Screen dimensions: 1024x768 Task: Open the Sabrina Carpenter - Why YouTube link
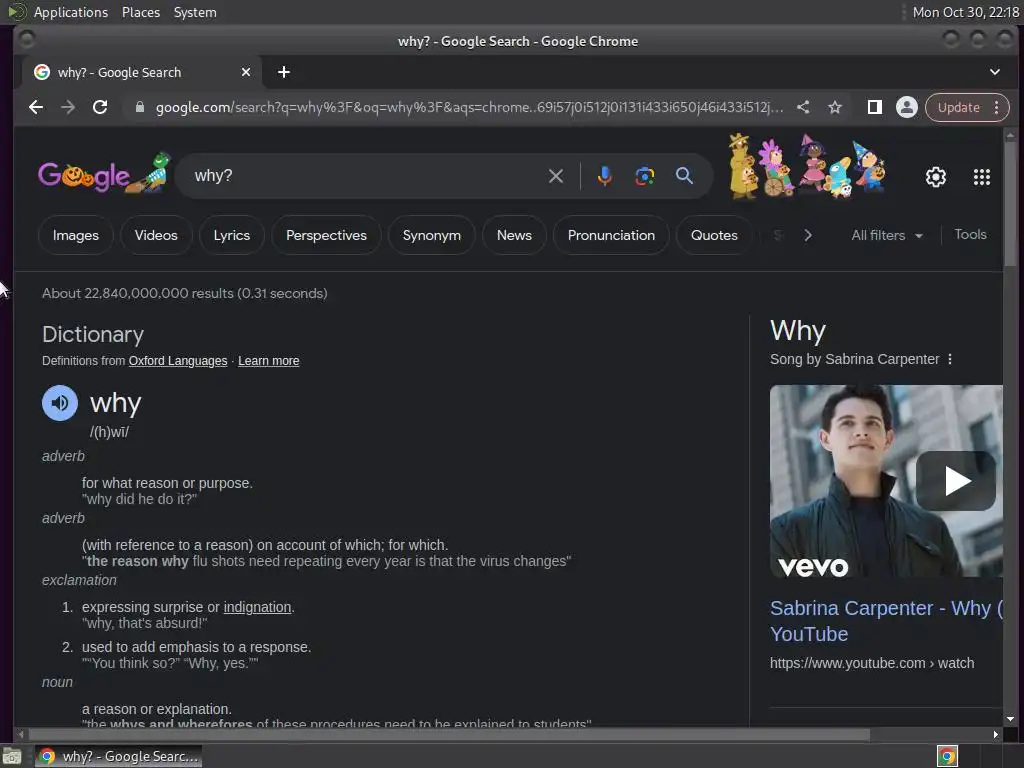[x=886, y=621]
